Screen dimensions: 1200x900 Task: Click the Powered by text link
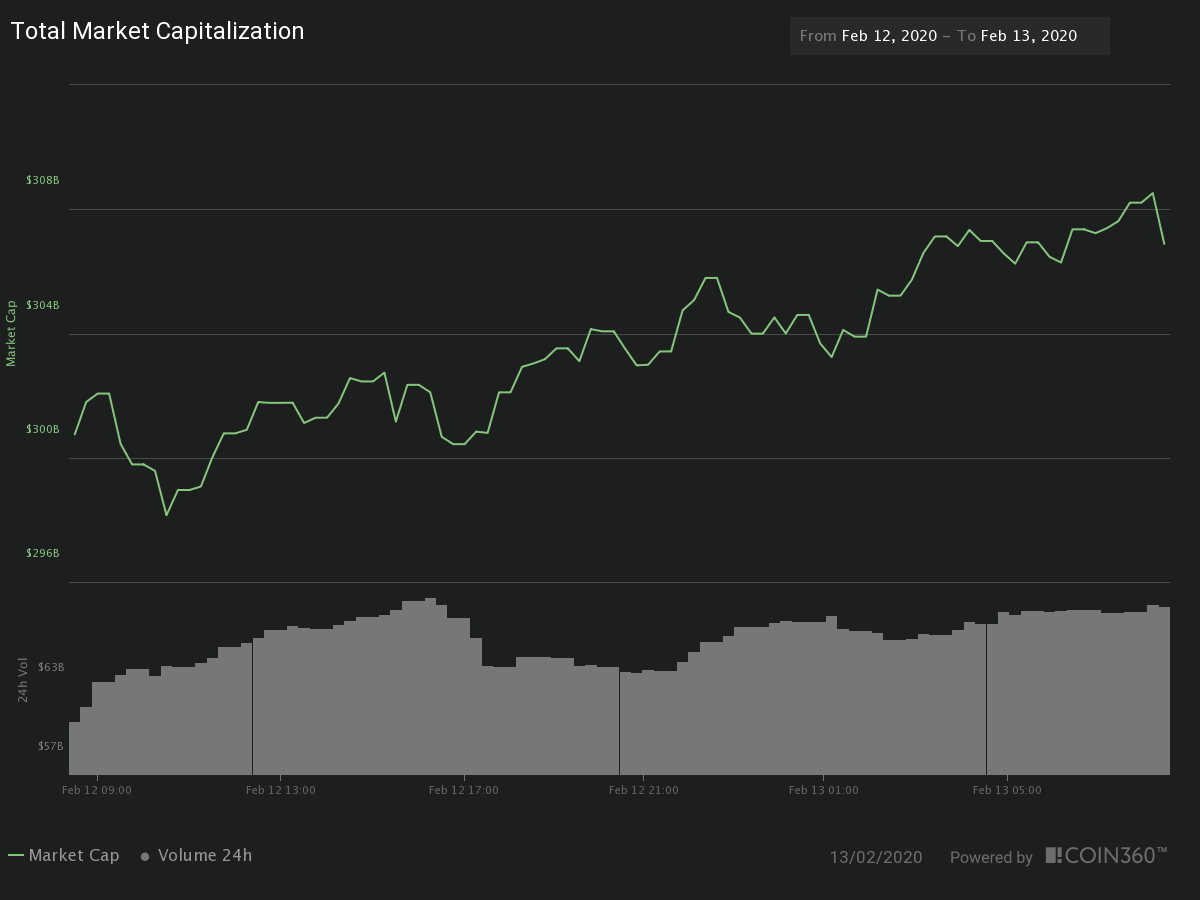pyautogui.click(x=990, y=857)
